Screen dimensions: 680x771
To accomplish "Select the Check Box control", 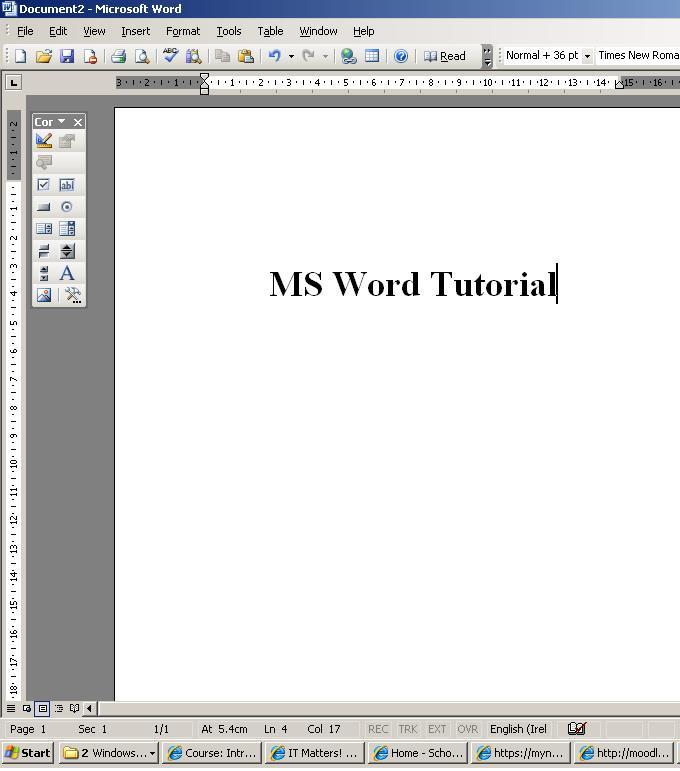I will [44, 185].
